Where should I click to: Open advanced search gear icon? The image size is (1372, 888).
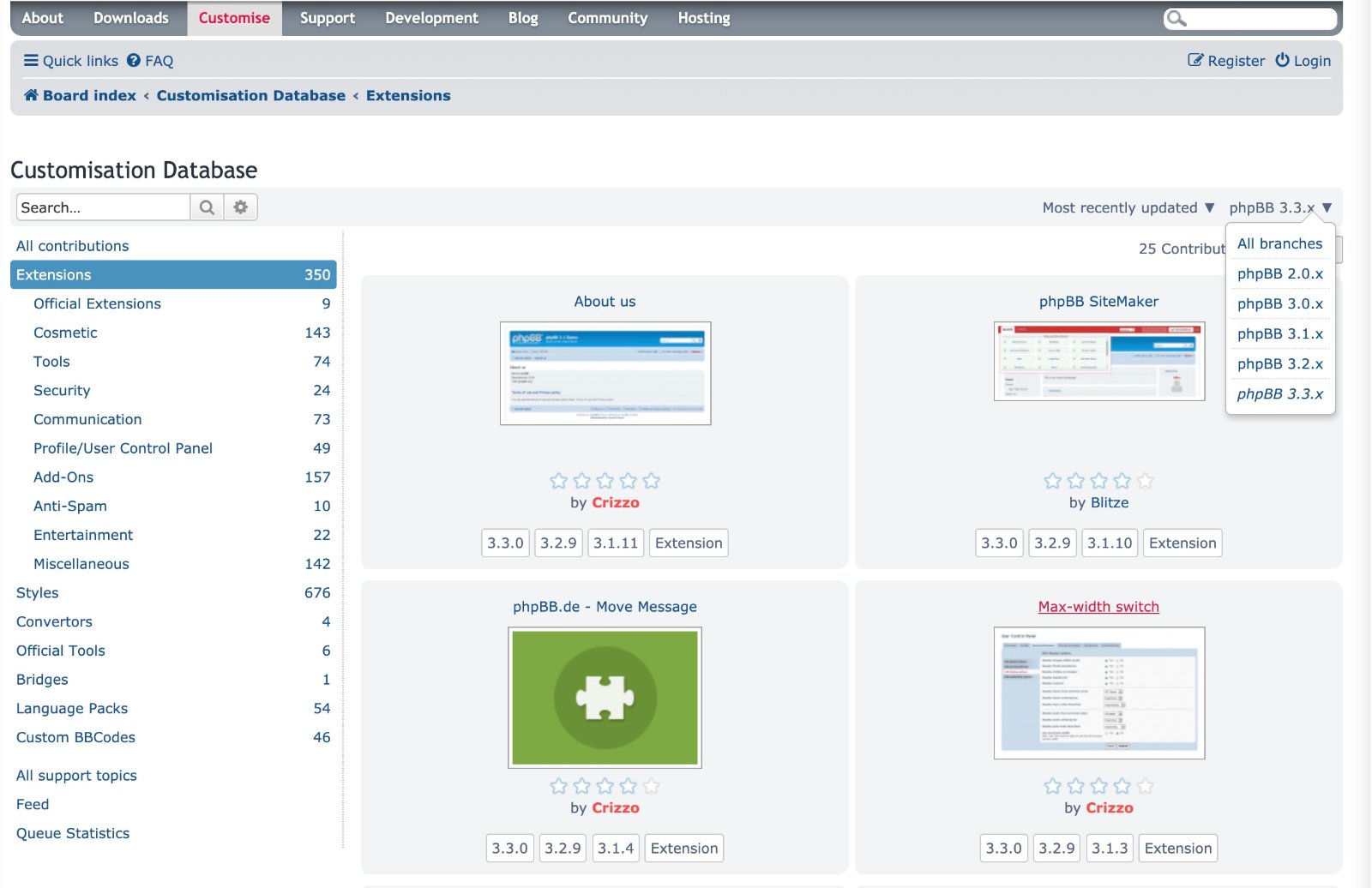pyautogui.click(x=241, y=207)
